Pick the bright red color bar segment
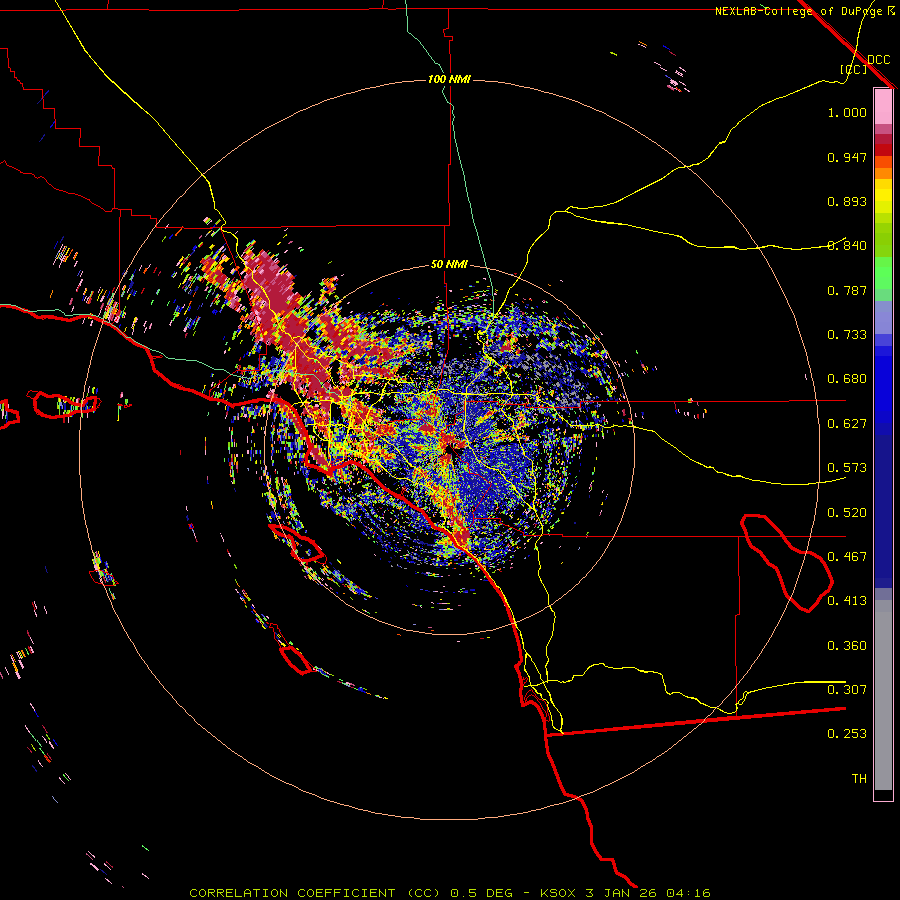 click(x=883, y=150)
